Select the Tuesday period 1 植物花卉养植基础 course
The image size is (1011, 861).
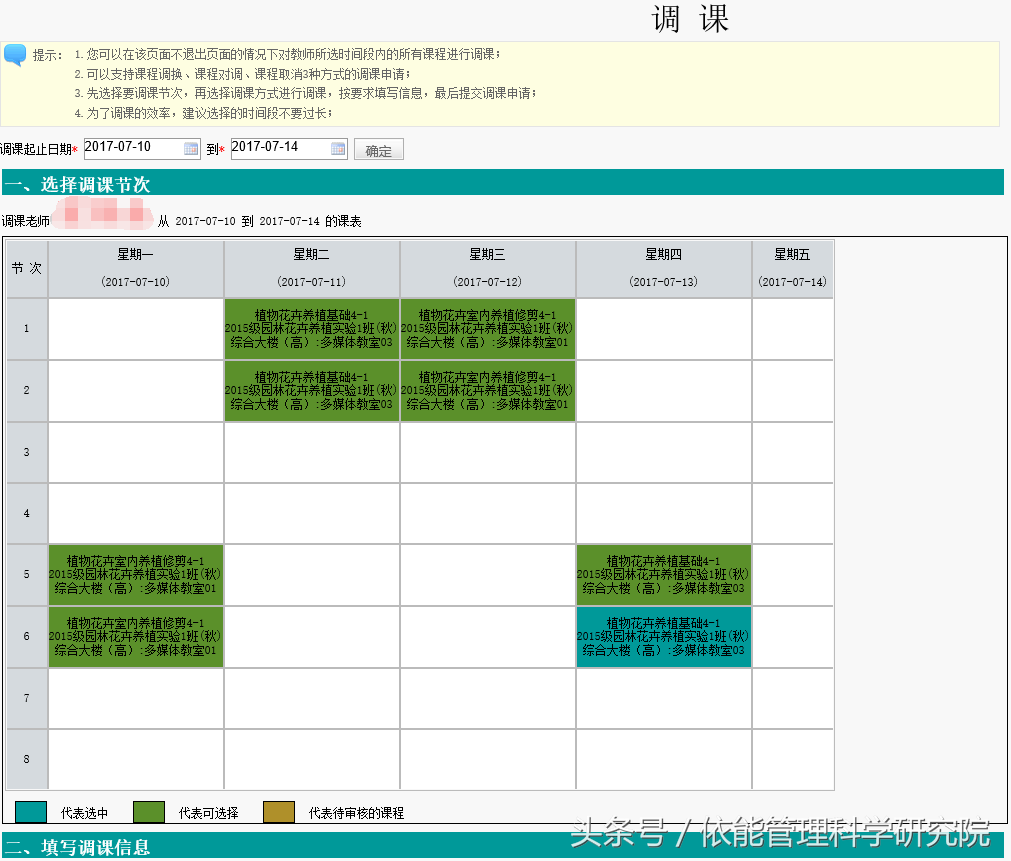tap(311, 328)
